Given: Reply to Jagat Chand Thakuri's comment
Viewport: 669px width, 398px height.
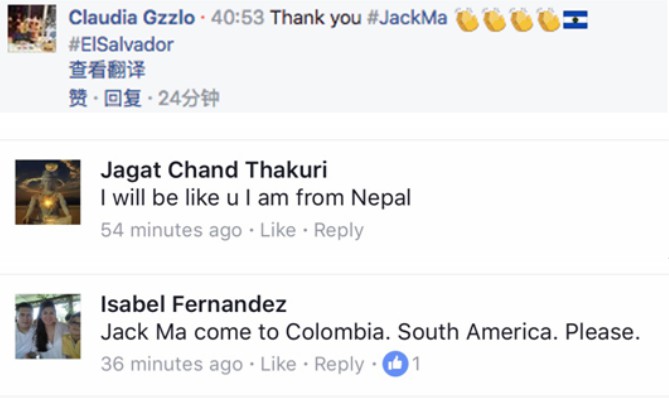Looking at the screenshot, I should pos(339,230).
